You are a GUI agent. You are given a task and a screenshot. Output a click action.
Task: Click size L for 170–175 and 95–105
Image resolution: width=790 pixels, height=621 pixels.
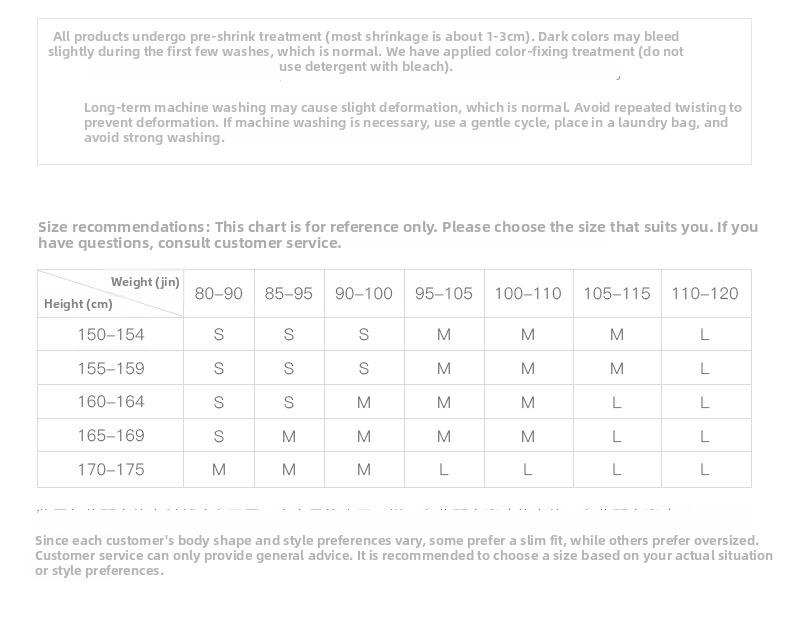(443, 469)
